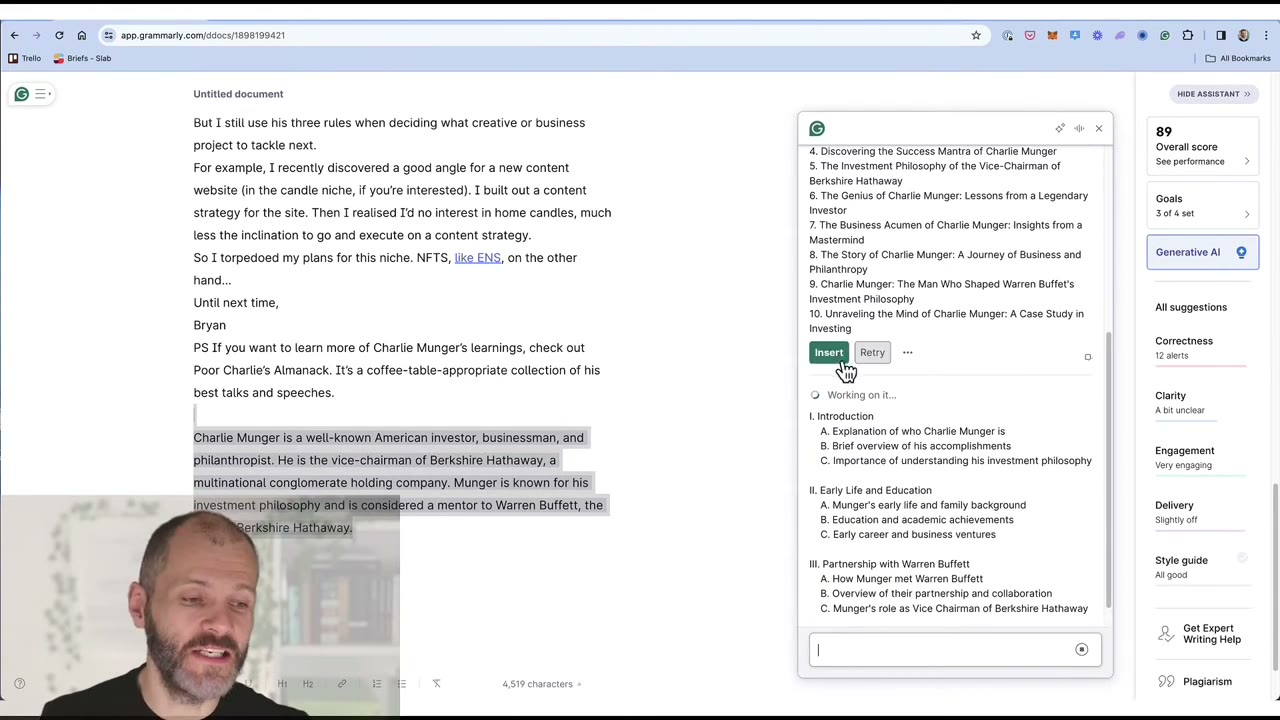Open the All Bookmarks folder
The image size is (1280, 720).
1238,58
